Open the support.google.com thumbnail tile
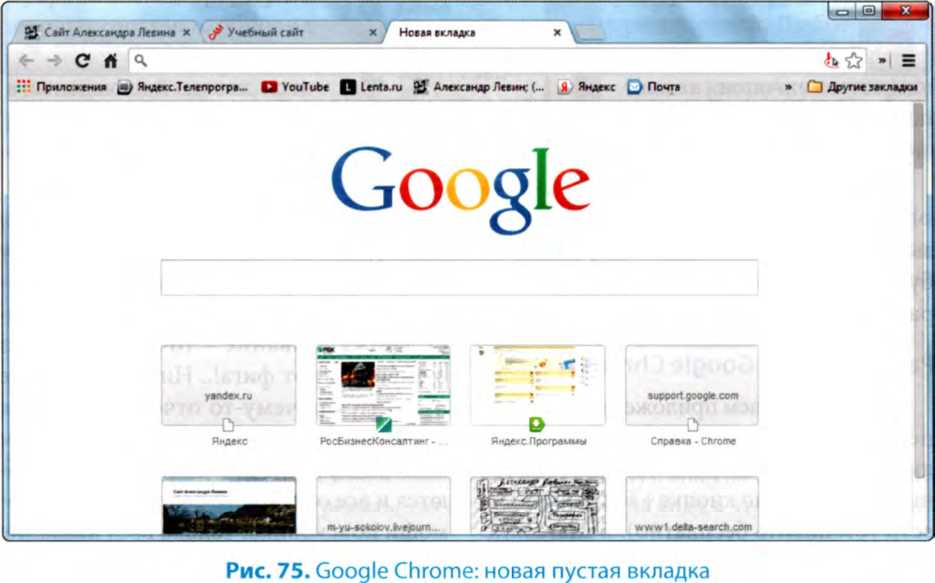This screenshot has height=583, width=935. [x=692, y=385]
